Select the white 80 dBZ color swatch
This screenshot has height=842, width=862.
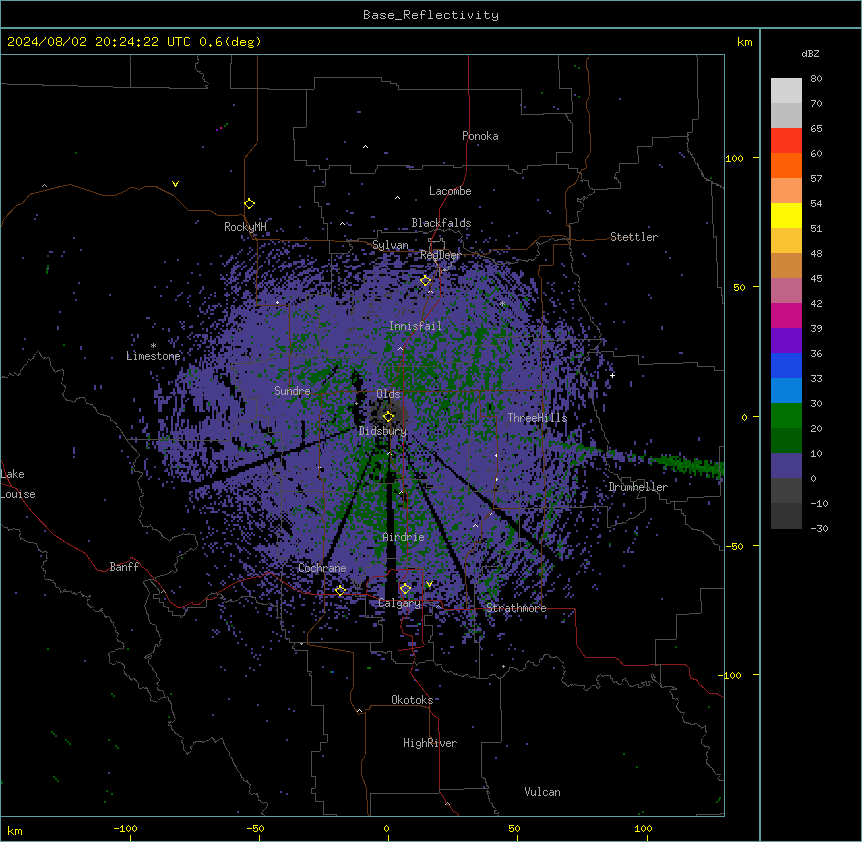(786, 91)
